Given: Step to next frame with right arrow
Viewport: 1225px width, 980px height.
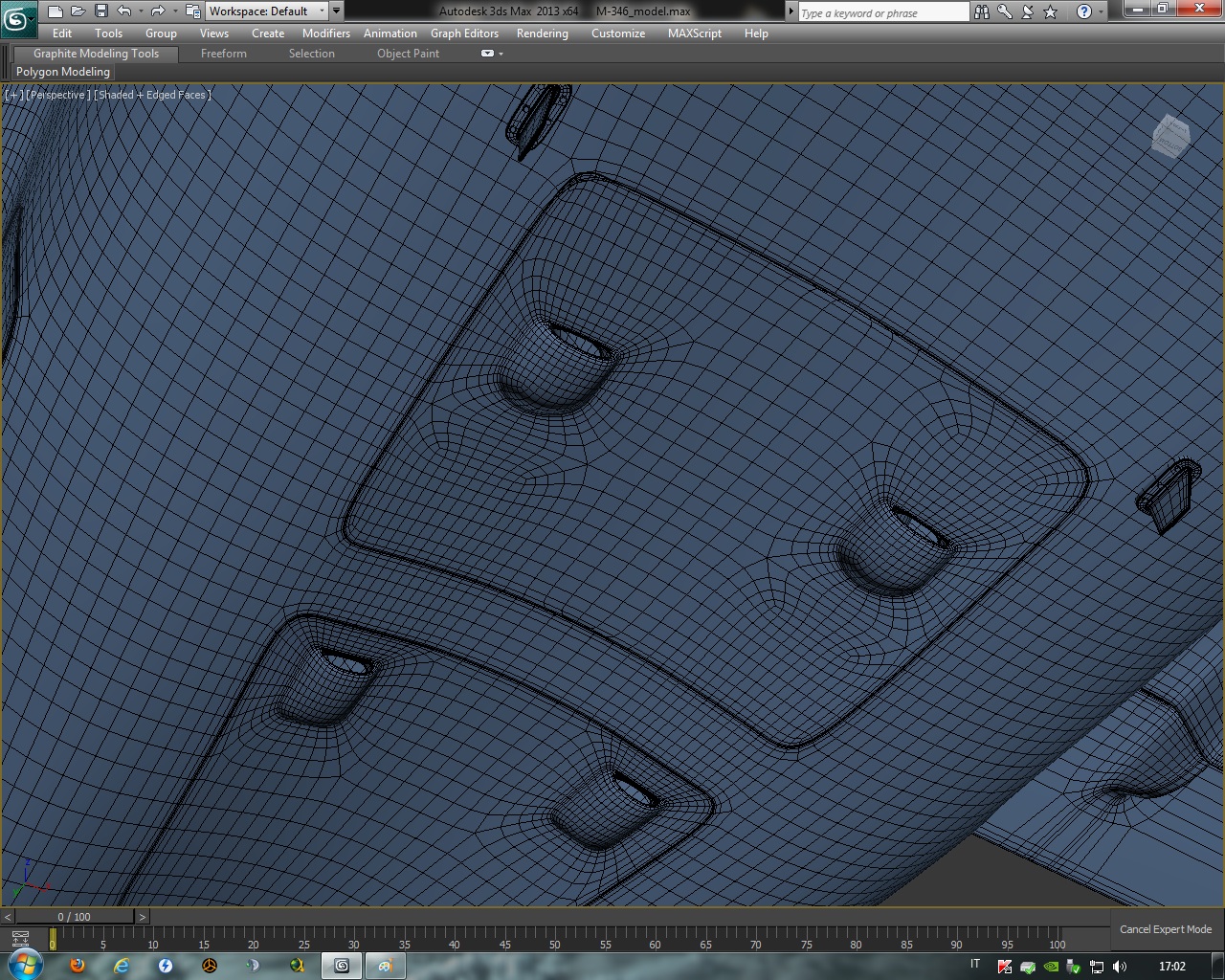Looking at the screenshot, I should click(142, 917).
